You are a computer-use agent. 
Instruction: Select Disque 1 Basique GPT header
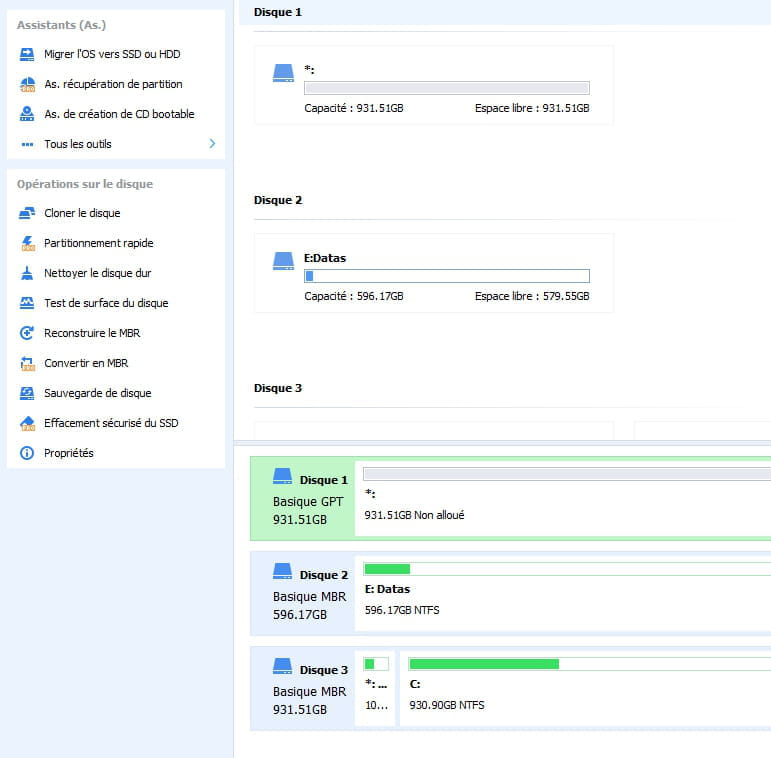[302, 499]
